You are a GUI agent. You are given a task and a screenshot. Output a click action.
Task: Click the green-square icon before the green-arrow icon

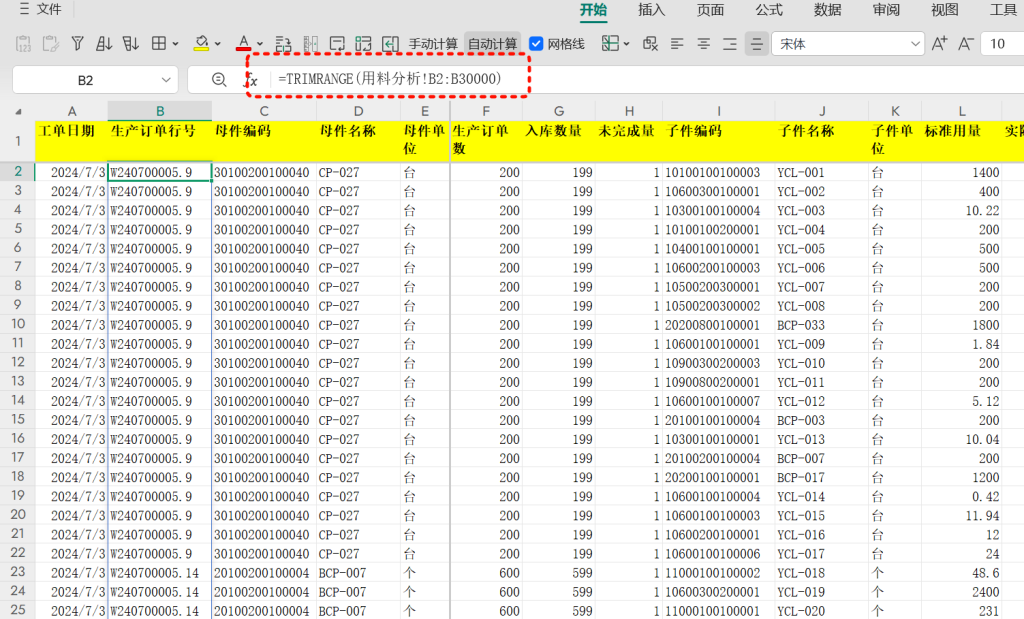tap(364, 44)
